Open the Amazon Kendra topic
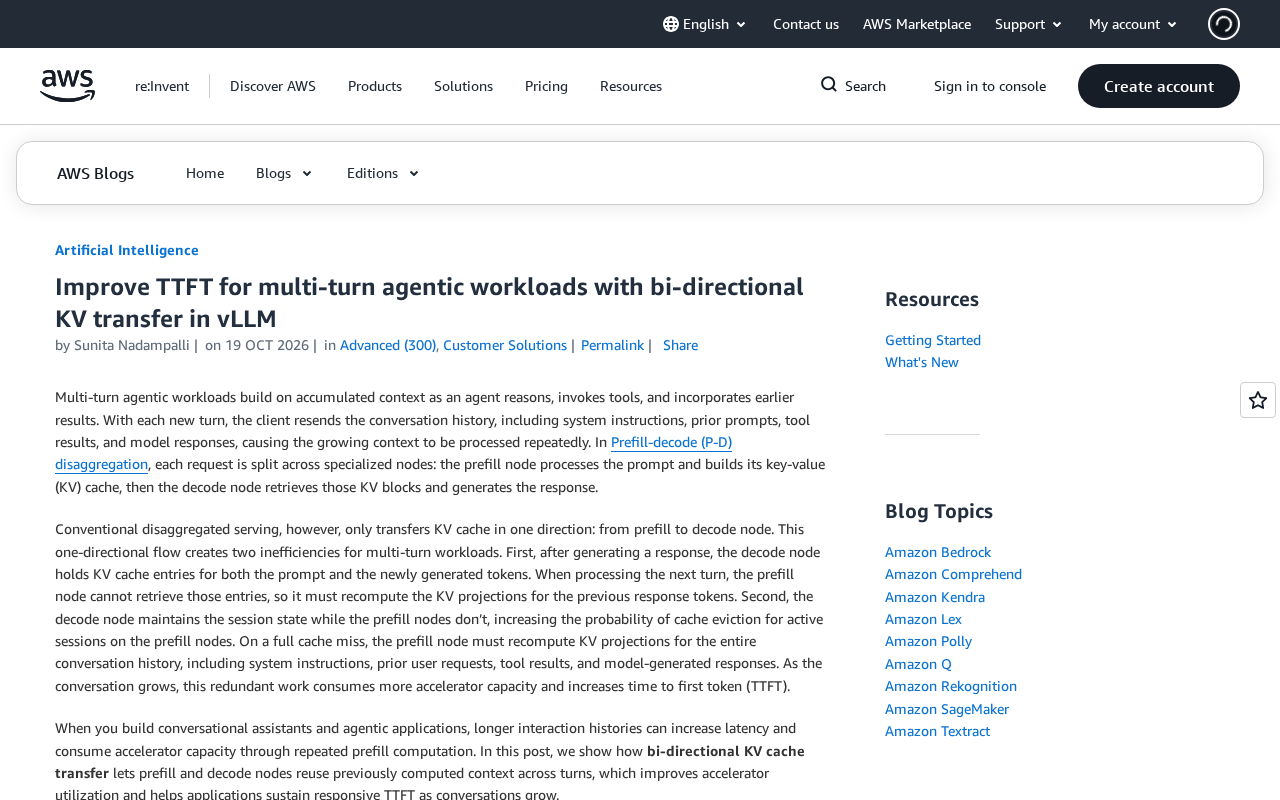The image size is (1280, 800). pyautogui.click(x=935, y=597)
